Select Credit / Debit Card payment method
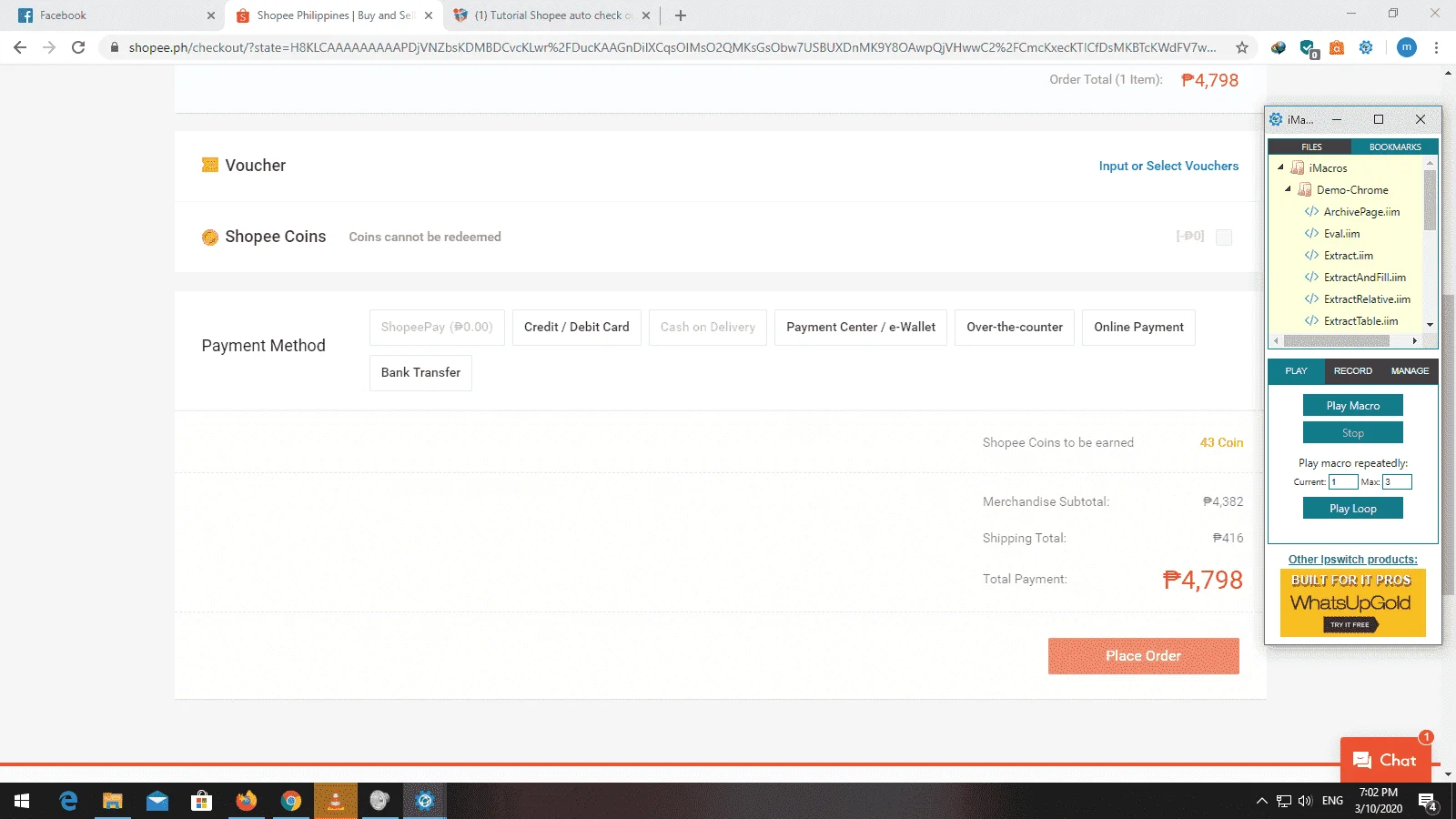This screenshot has width=1456, height=819. (x=577, y=328)
